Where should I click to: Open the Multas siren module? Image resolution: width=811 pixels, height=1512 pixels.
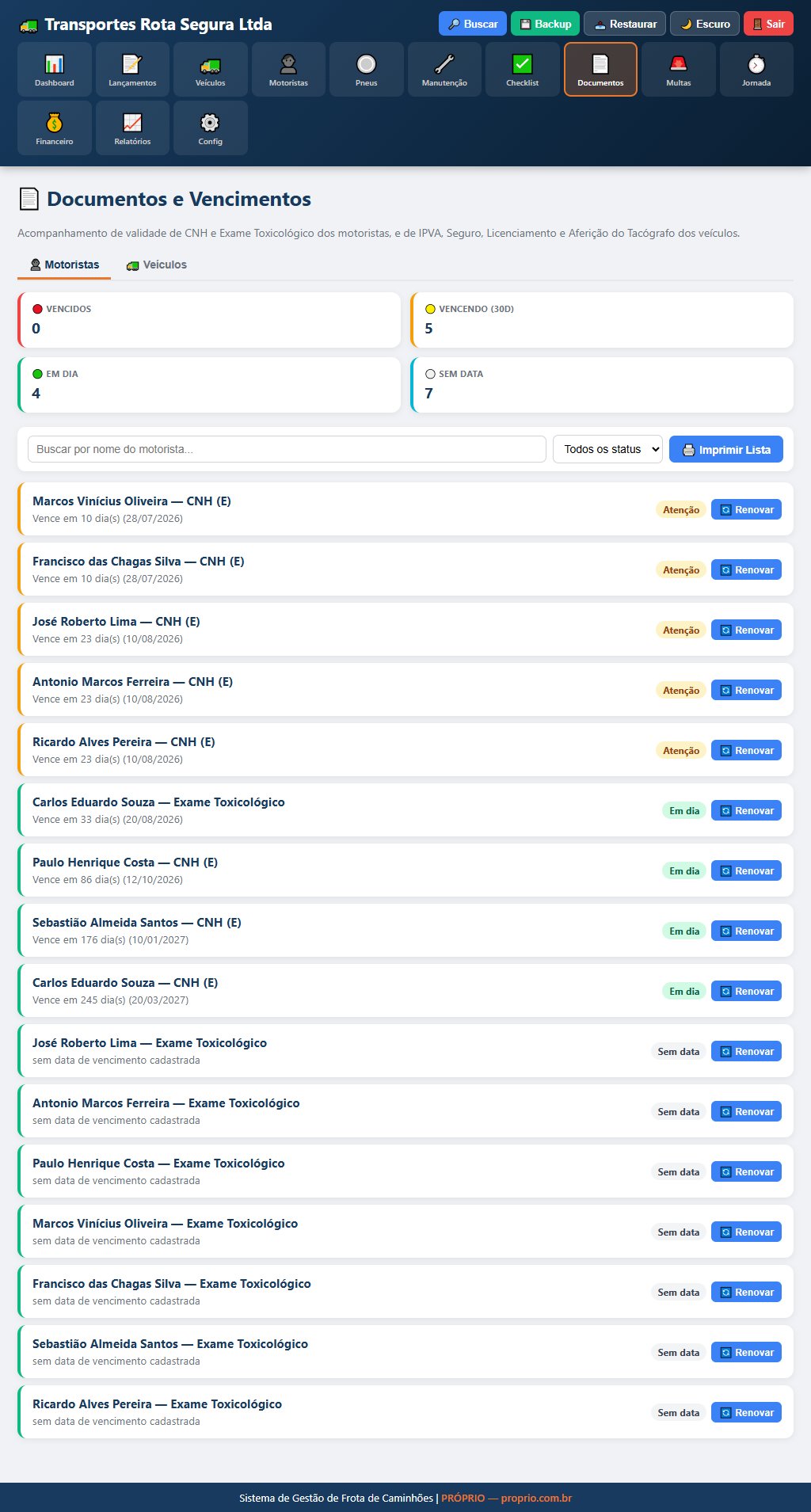pyautogui.click(x=679, y=70)
